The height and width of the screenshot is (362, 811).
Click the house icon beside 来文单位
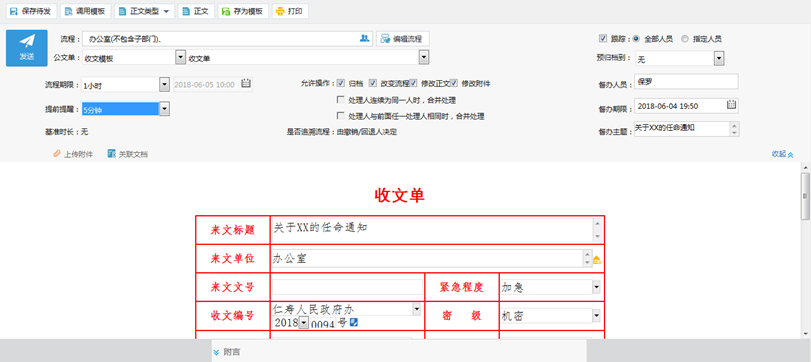tap(597, 260)
